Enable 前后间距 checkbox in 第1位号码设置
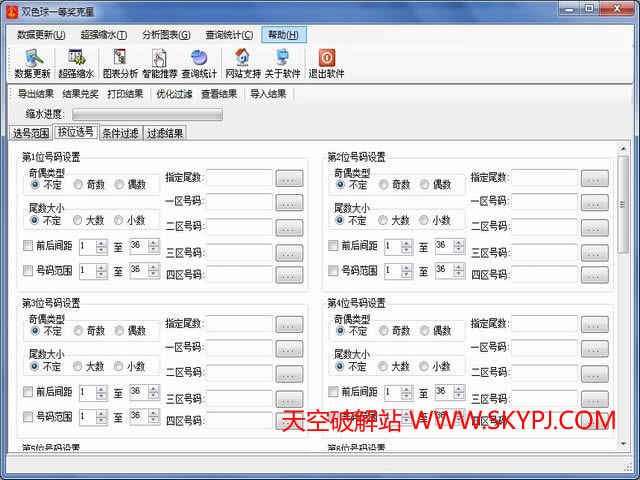 click(x=28, y=246)
